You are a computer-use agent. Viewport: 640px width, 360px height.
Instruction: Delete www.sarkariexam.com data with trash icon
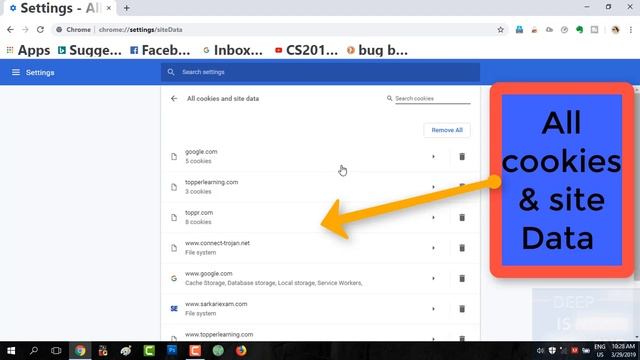click(462, 309)
